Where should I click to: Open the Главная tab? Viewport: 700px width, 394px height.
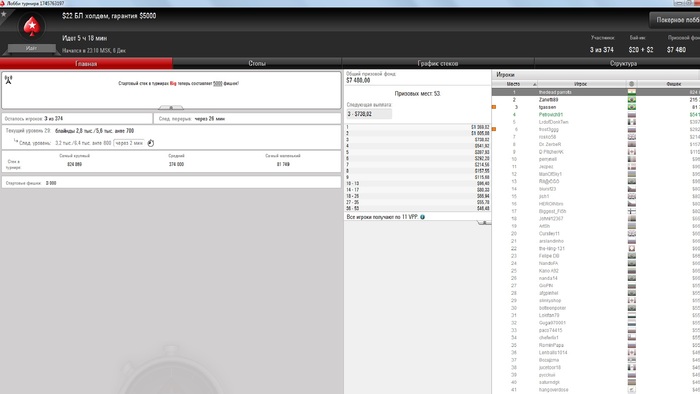click(86, 63)
